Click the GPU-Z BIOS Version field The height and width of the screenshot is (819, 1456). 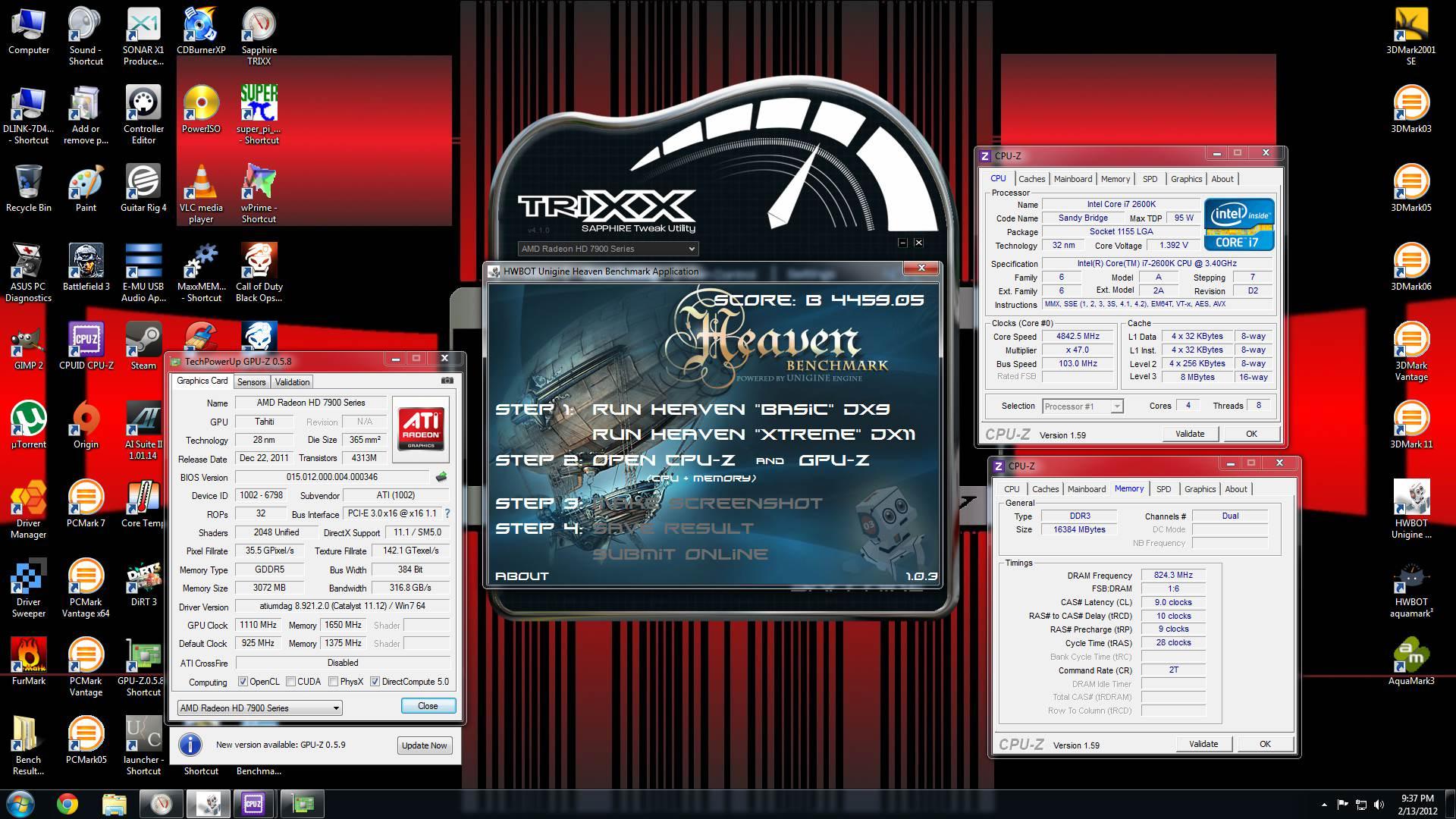point(333,477)
